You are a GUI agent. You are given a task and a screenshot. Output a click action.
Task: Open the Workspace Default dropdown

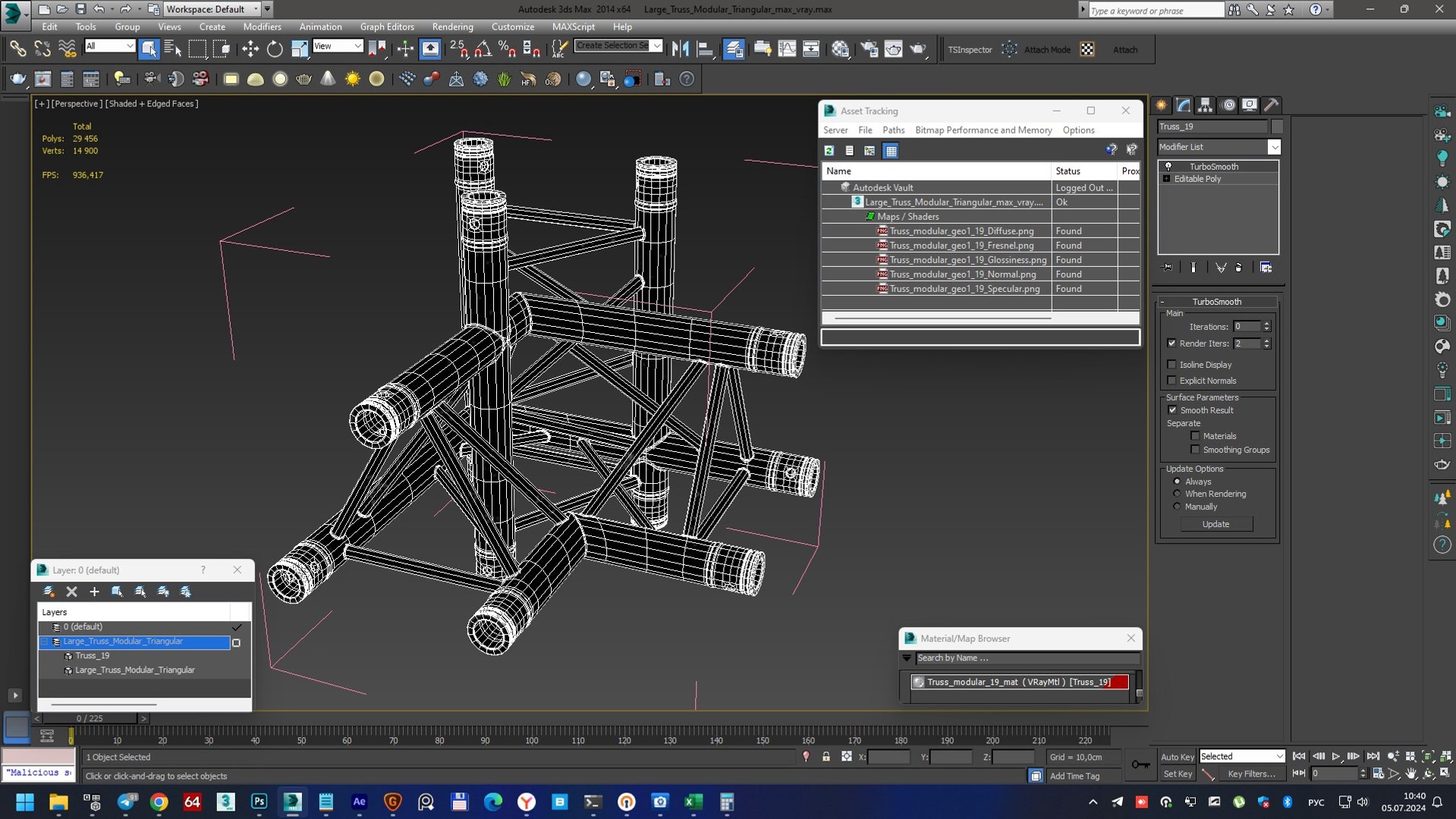pyautogui.click(x=210, y=9)
